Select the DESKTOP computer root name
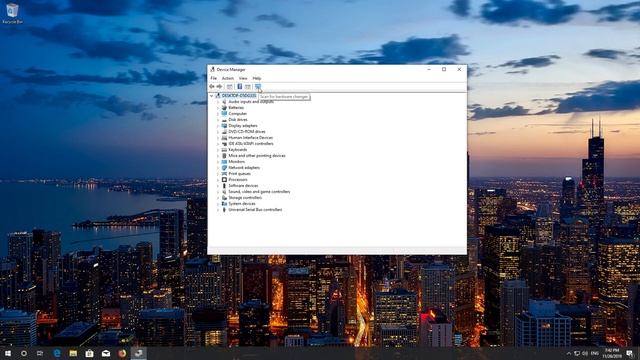Screen dimensions: 640x360 tap(239, 96)
